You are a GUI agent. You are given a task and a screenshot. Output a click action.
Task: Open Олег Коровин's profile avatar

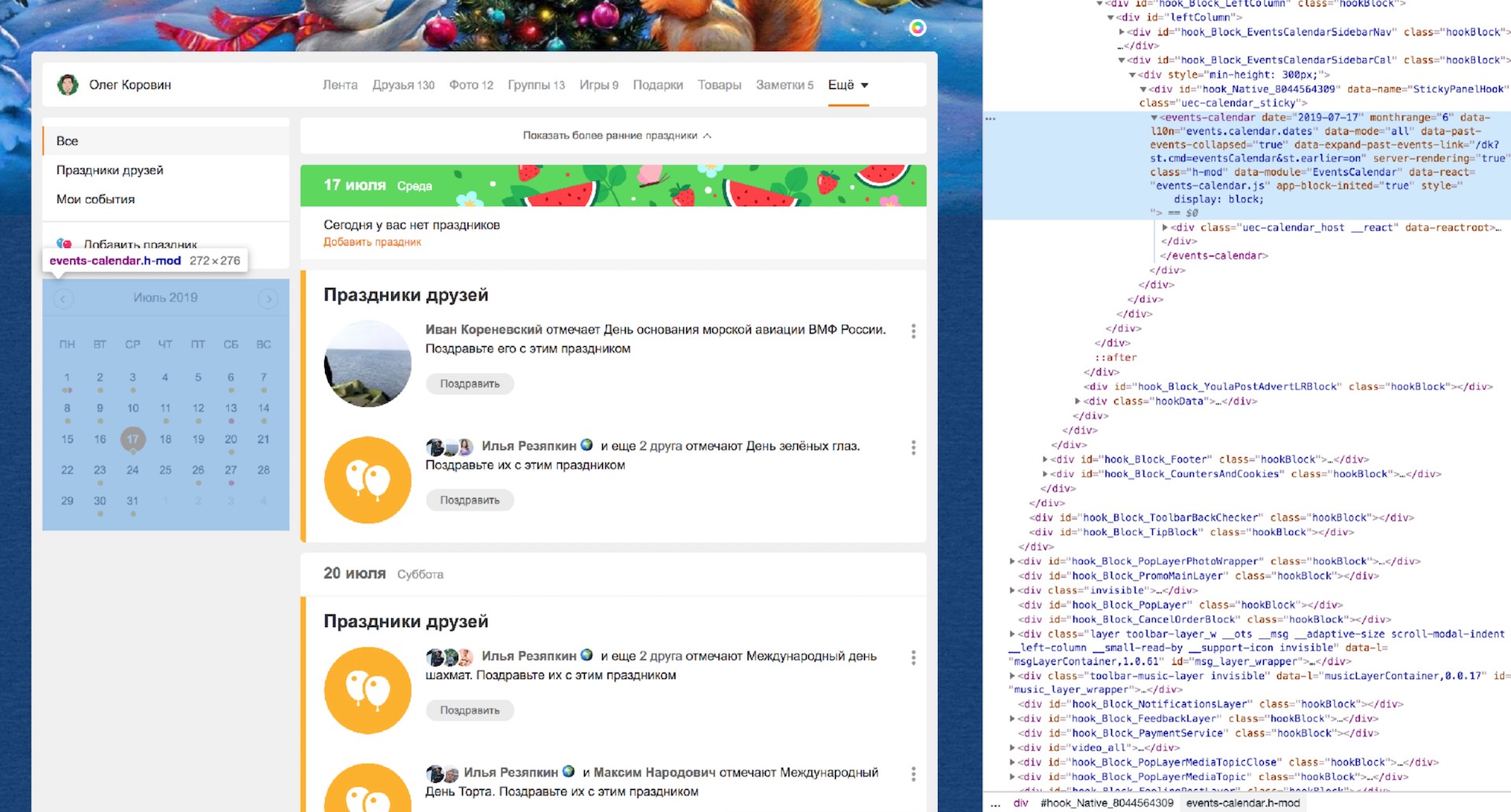(68, 84)
